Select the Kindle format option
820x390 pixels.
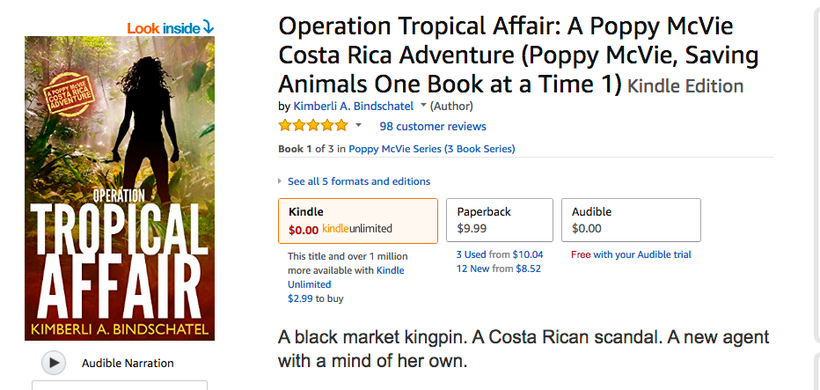click(x=358, y=221)
